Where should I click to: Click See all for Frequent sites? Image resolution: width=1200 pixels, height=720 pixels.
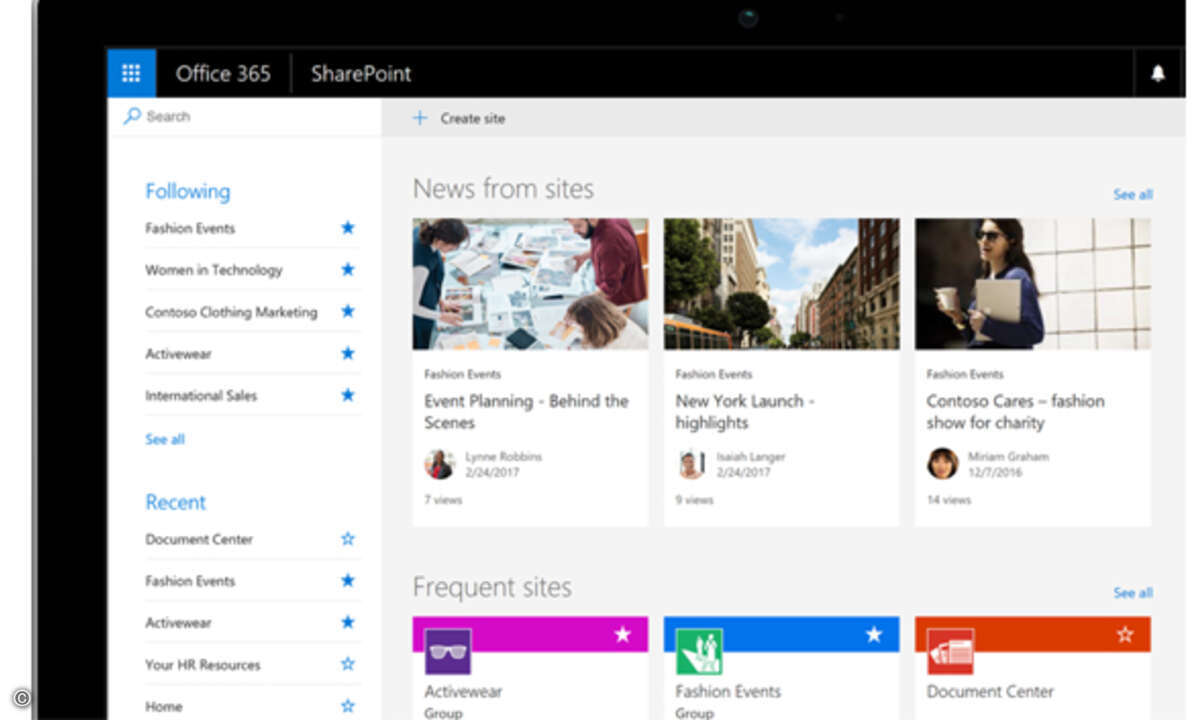[1133, 593]
